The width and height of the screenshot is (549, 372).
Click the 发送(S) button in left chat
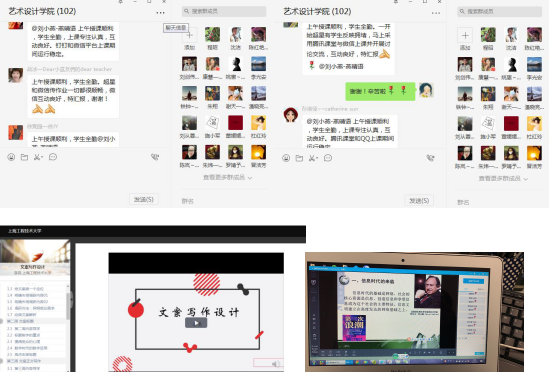coord(144,199)
